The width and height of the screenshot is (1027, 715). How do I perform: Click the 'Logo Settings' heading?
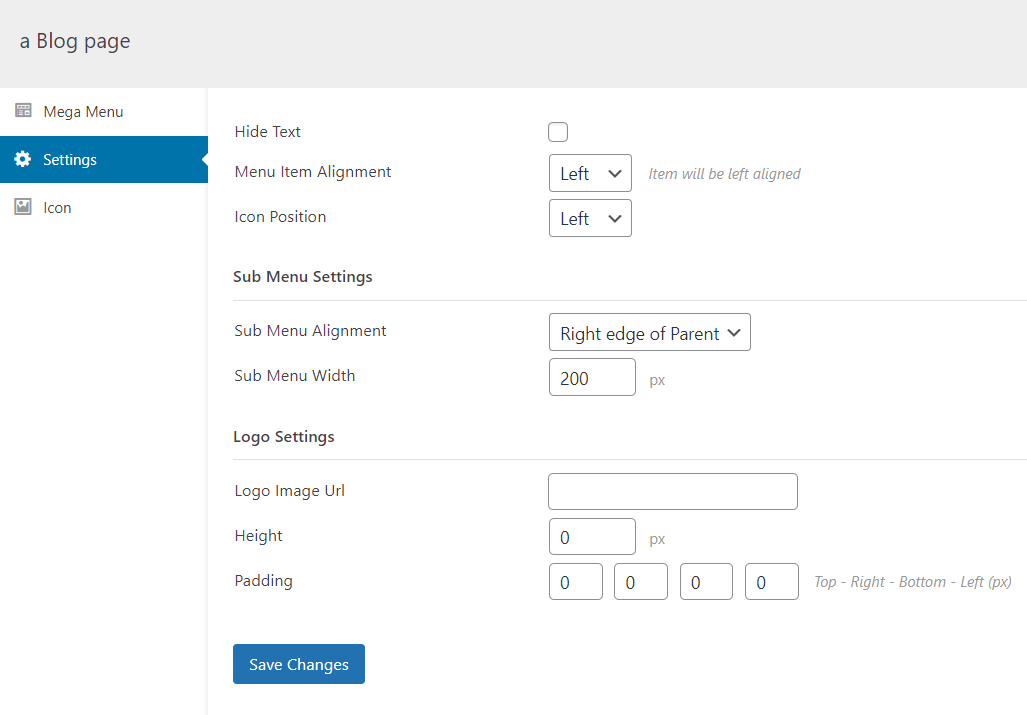284,437
